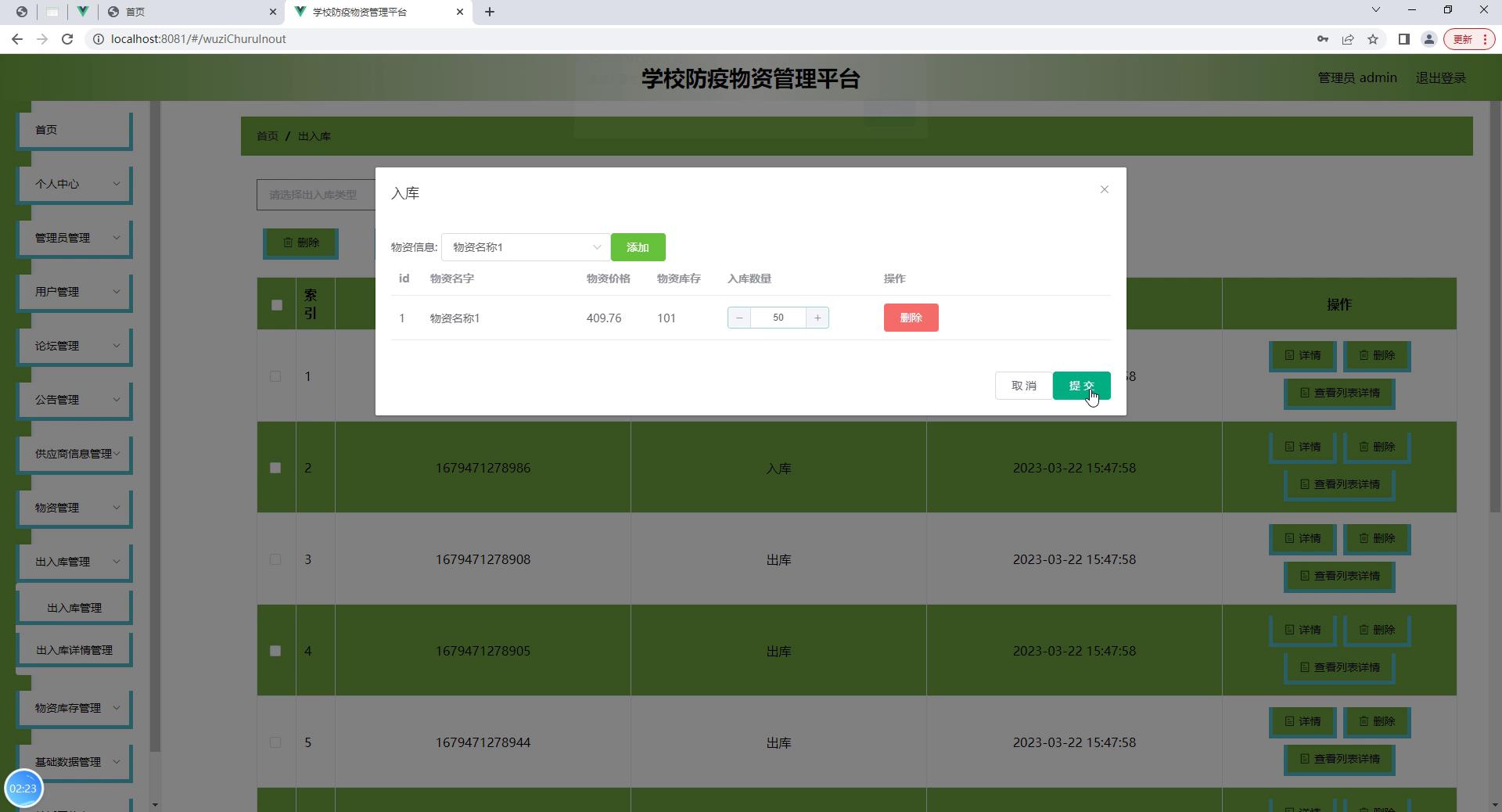Close the 学校防疫物资管理平台 browser tab
Screen dimensions: 1502x812
point(460,12)
